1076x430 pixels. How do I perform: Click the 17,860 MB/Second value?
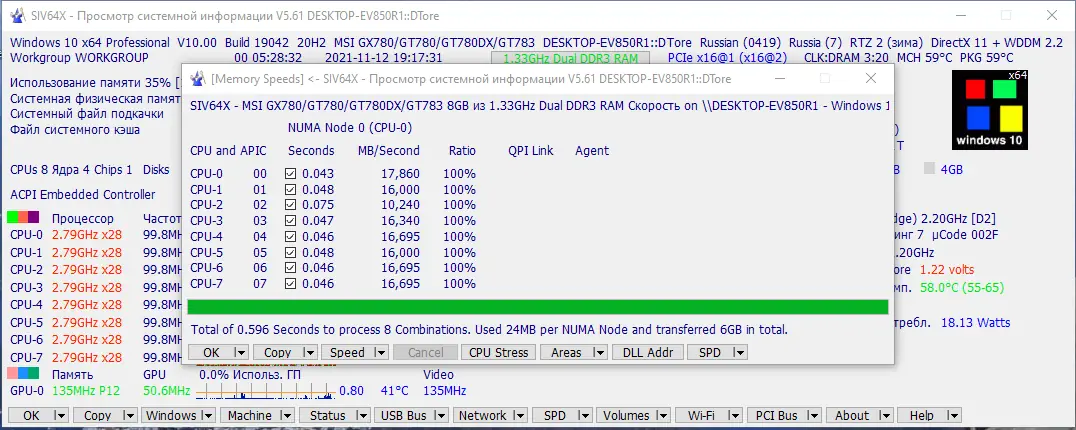[400, 174]
